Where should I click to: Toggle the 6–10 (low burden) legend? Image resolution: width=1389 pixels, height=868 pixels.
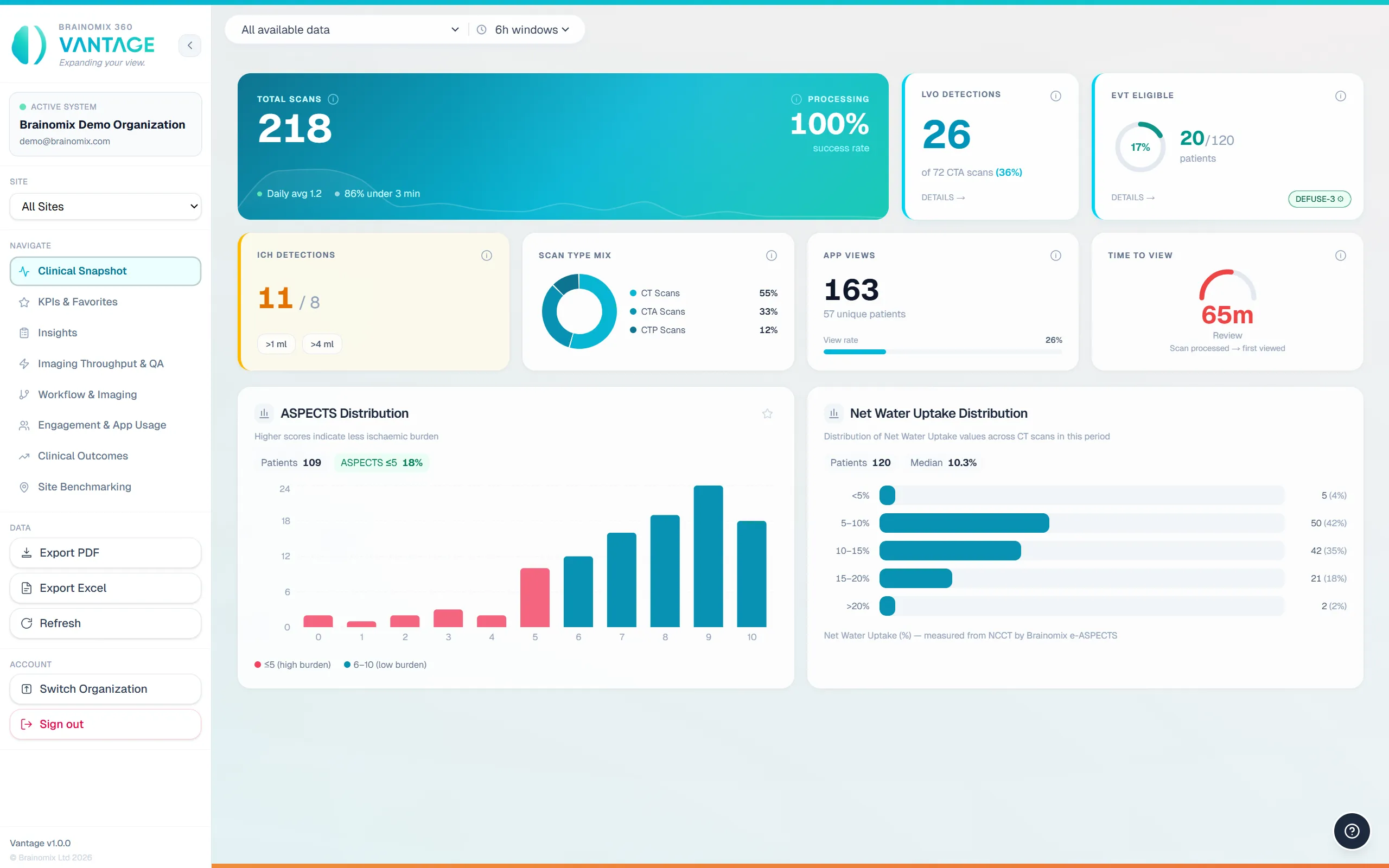[x=385, y=664]
